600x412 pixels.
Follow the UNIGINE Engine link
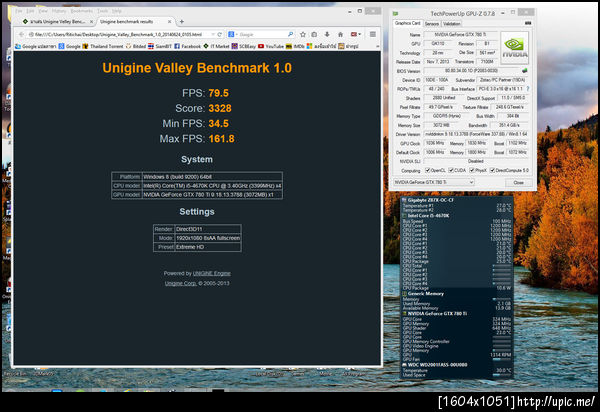click(212, 273)
